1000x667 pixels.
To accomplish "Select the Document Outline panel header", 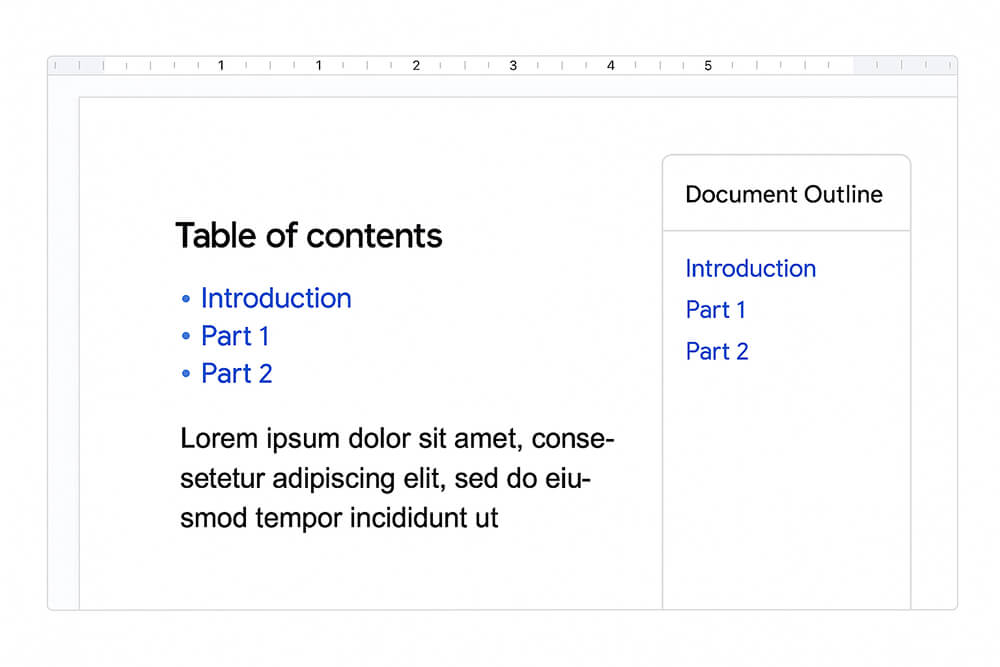I will [x=784, y=194].
